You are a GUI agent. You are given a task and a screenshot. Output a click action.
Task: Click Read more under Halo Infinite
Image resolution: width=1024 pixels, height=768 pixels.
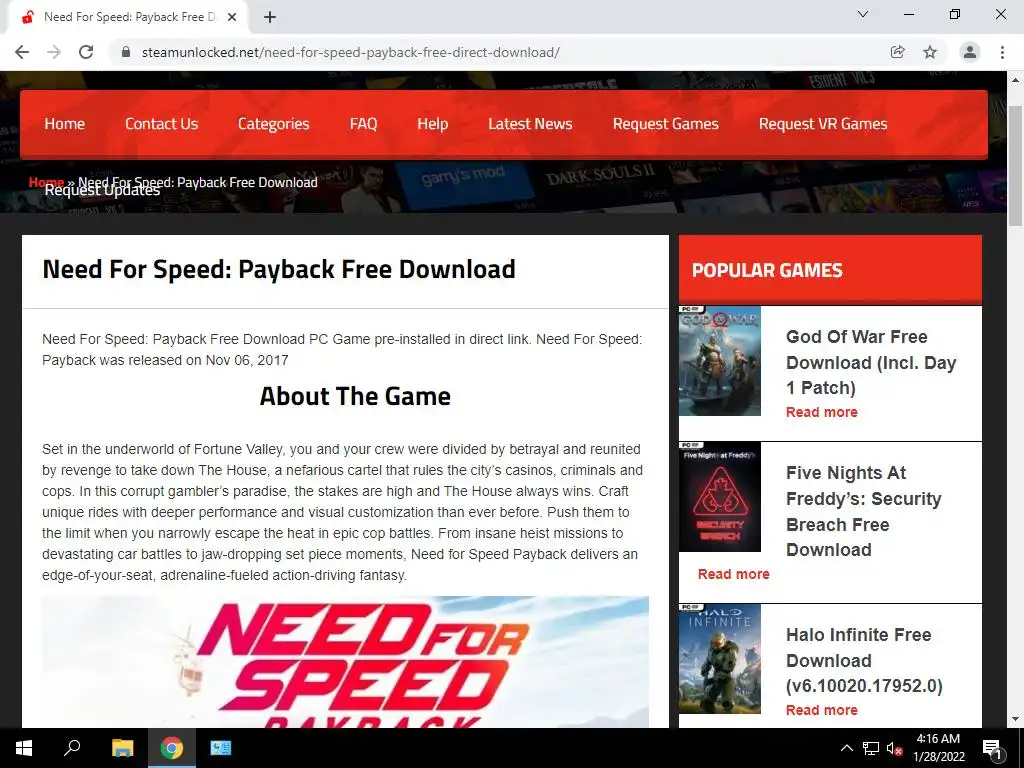[822, 710]
